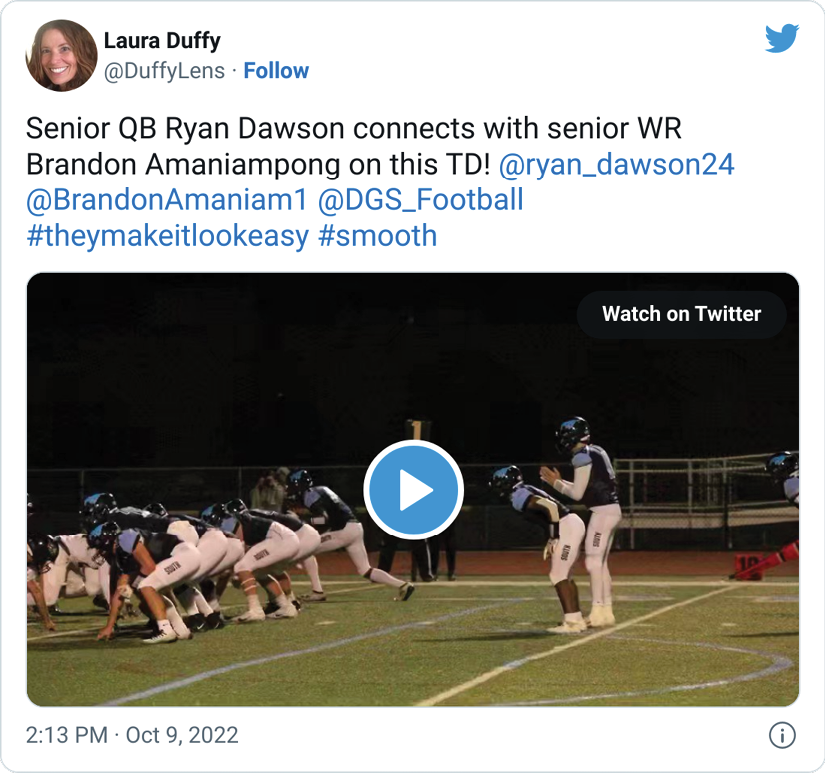Open the tweet body text about Ryan Dawson

point(354,146)
